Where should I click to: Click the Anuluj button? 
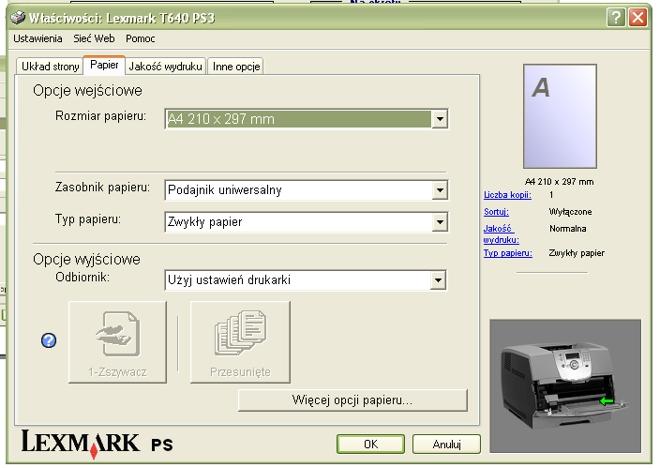coord(446,444)
